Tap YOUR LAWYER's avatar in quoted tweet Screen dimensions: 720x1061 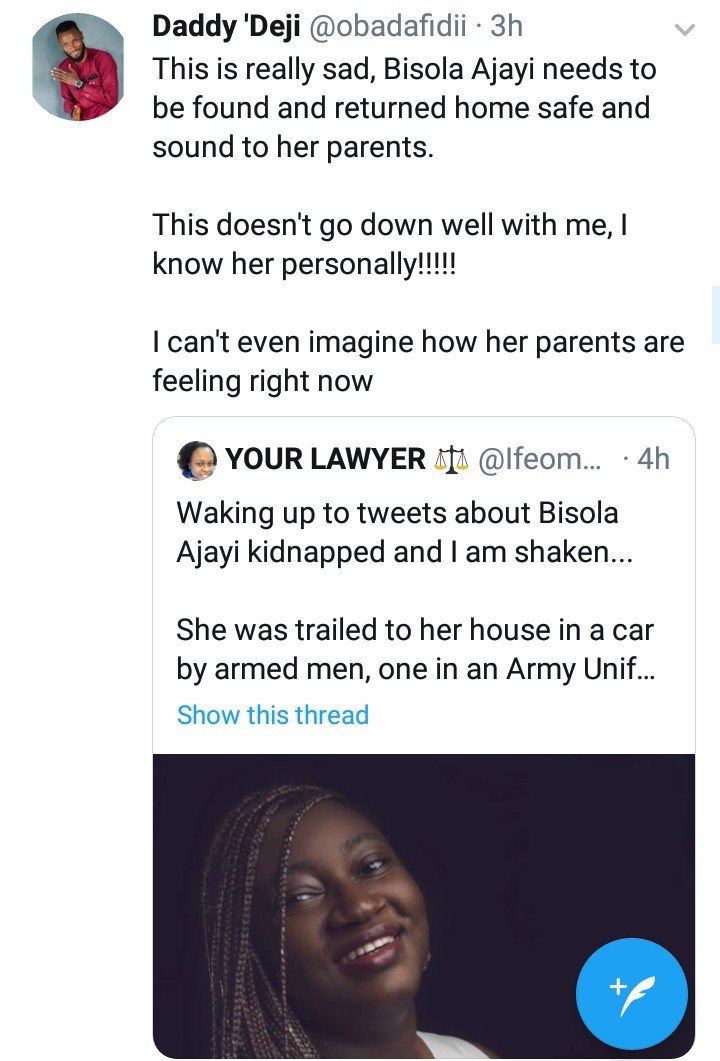pyautogui.click(x=197, y=460)
